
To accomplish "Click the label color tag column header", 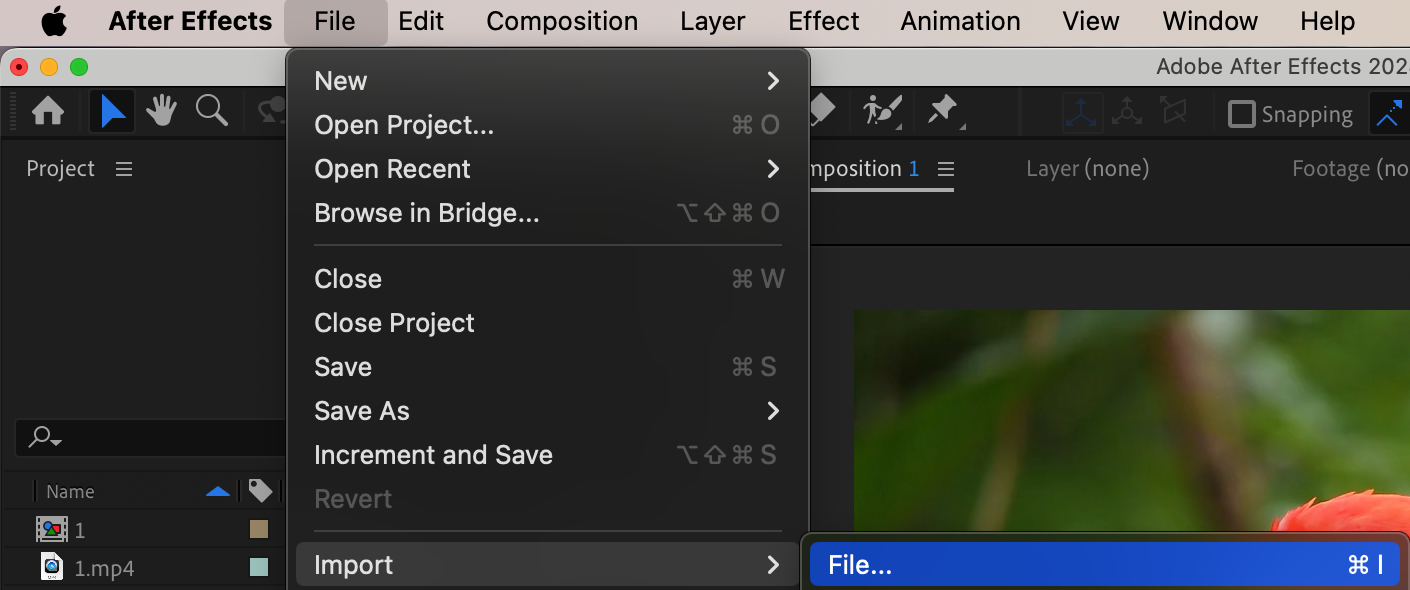I will point(260,490).
